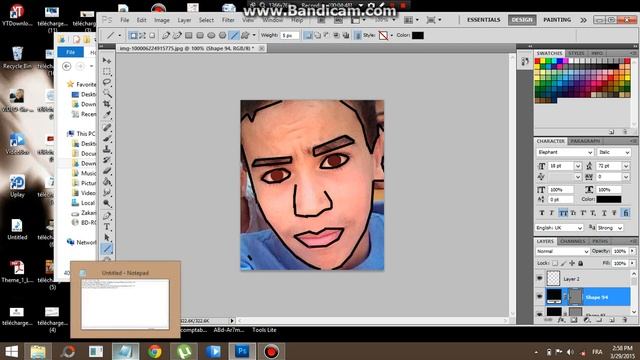Add a layer mask in Layers panel
Viewport: 640px width, 360px height.
pos(574,320)
